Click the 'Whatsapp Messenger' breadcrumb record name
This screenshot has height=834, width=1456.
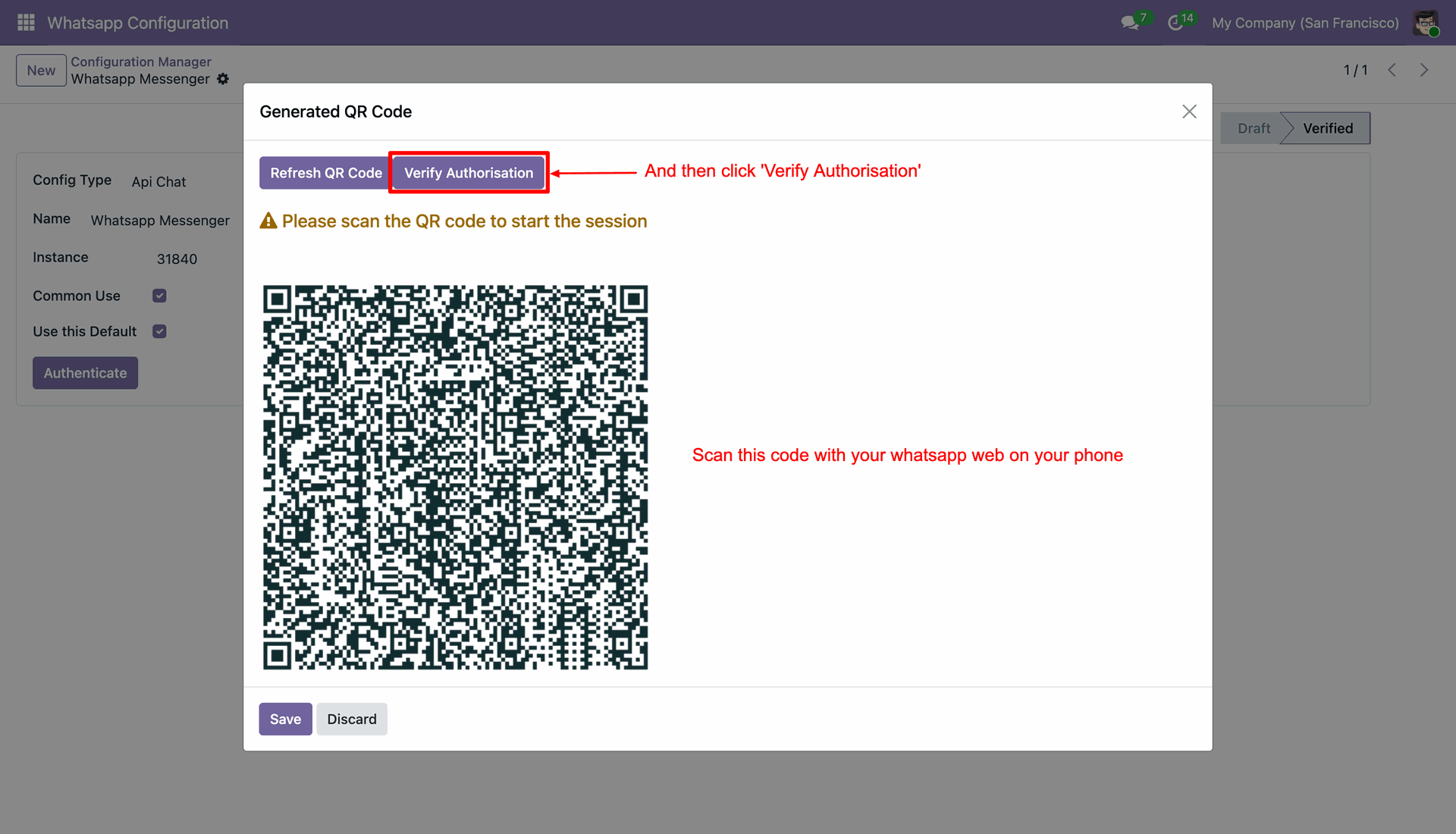140,79
